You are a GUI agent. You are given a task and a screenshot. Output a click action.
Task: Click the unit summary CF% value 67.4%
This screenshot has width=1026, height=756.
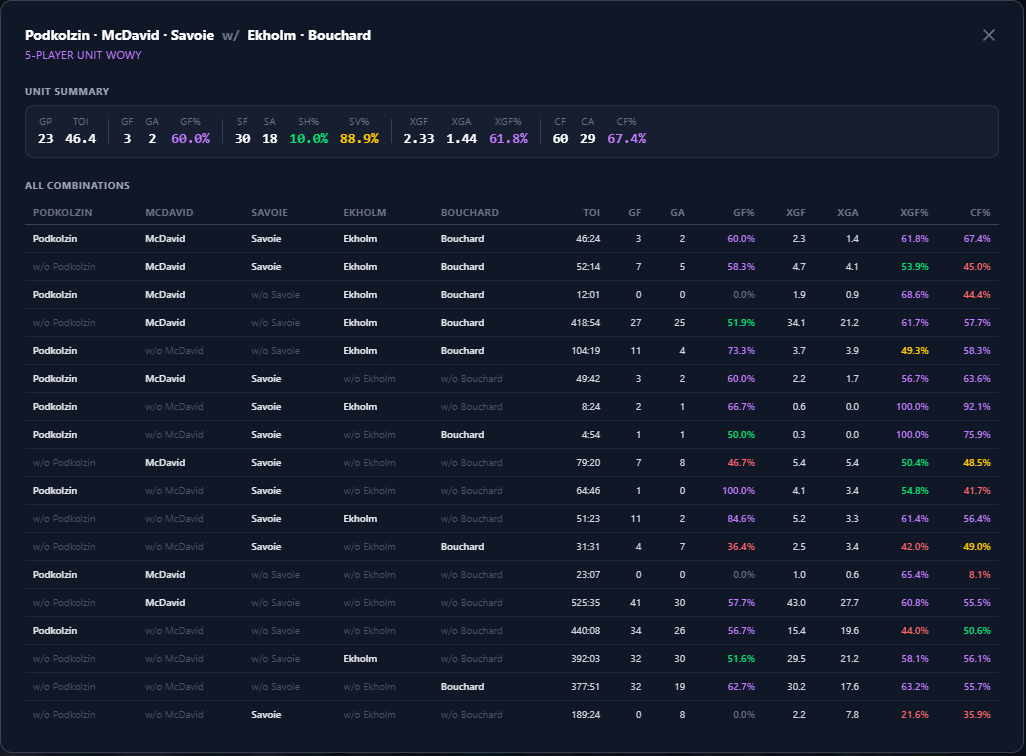tap(627, 139)
